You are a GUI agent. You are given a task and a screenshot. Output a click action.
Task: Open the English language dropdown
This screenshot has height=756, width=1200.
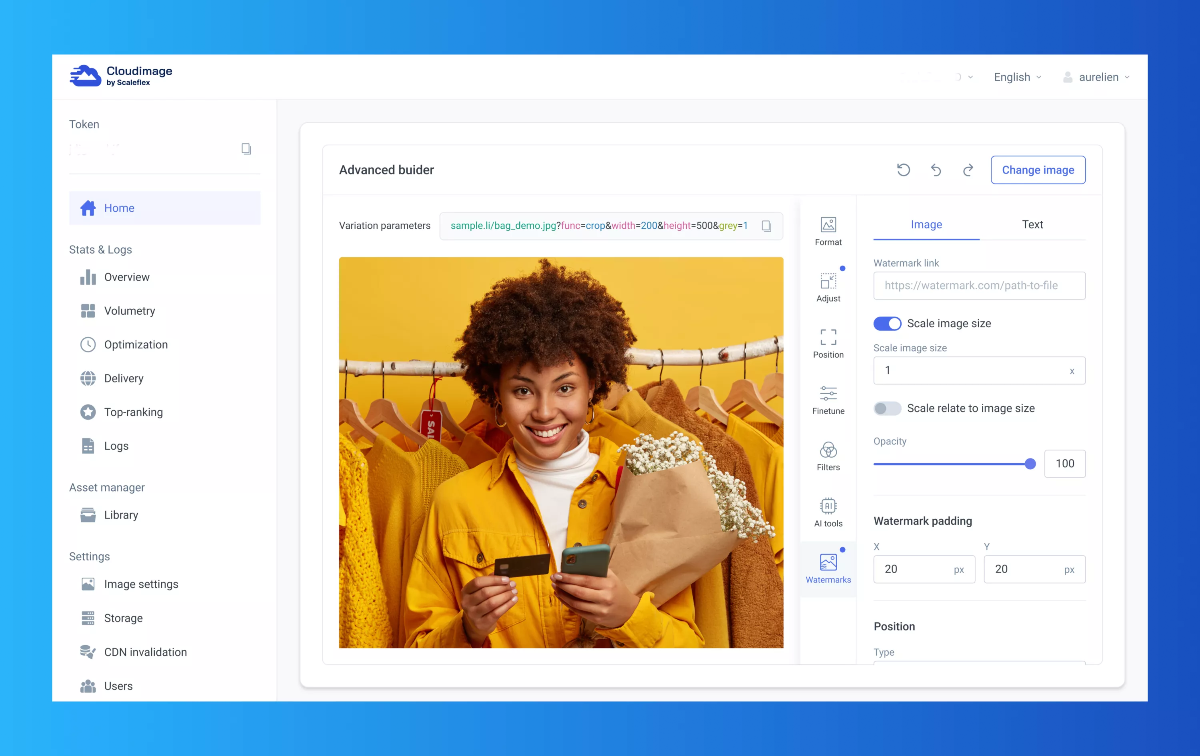click(1017, 77)
